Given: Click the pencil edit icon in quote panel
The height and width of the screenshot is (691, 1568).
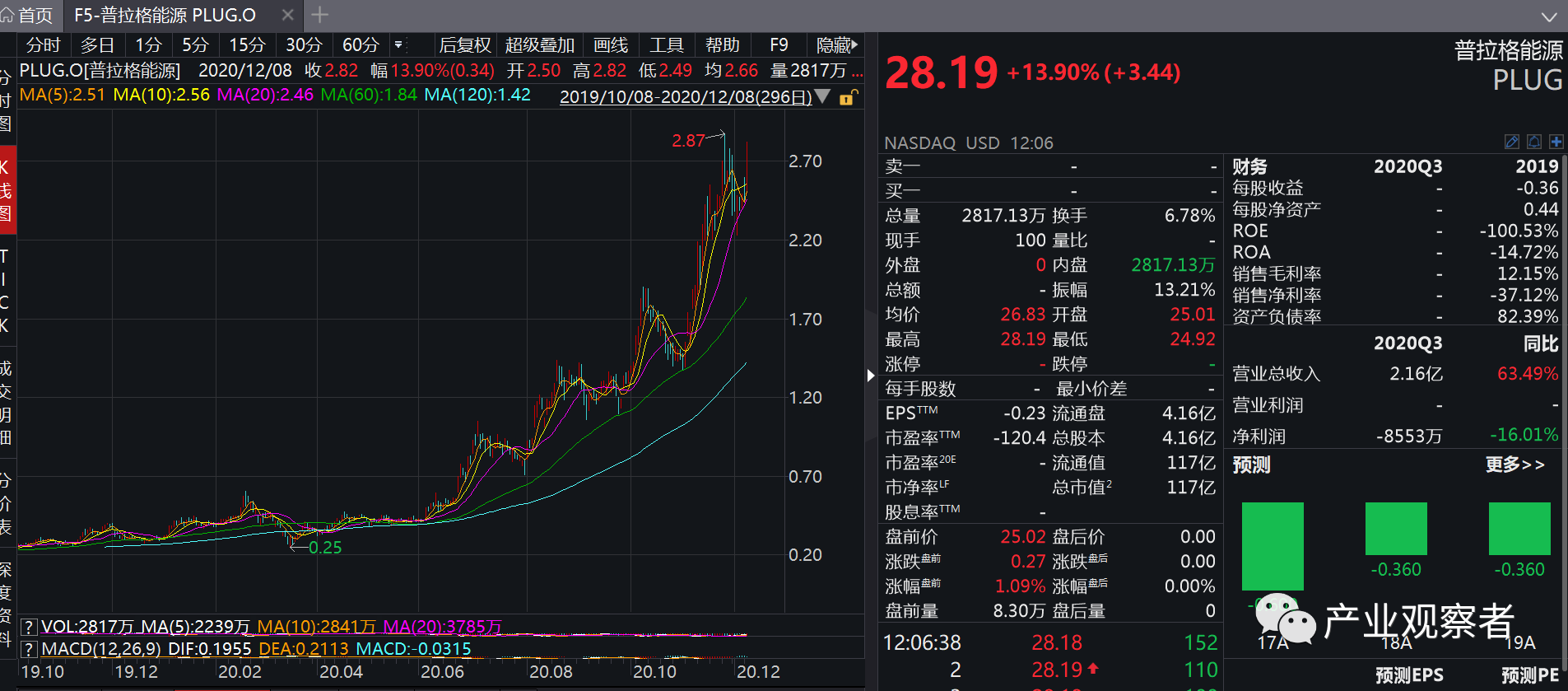Looking at the screenshot, I should [x=1512, y=142].
